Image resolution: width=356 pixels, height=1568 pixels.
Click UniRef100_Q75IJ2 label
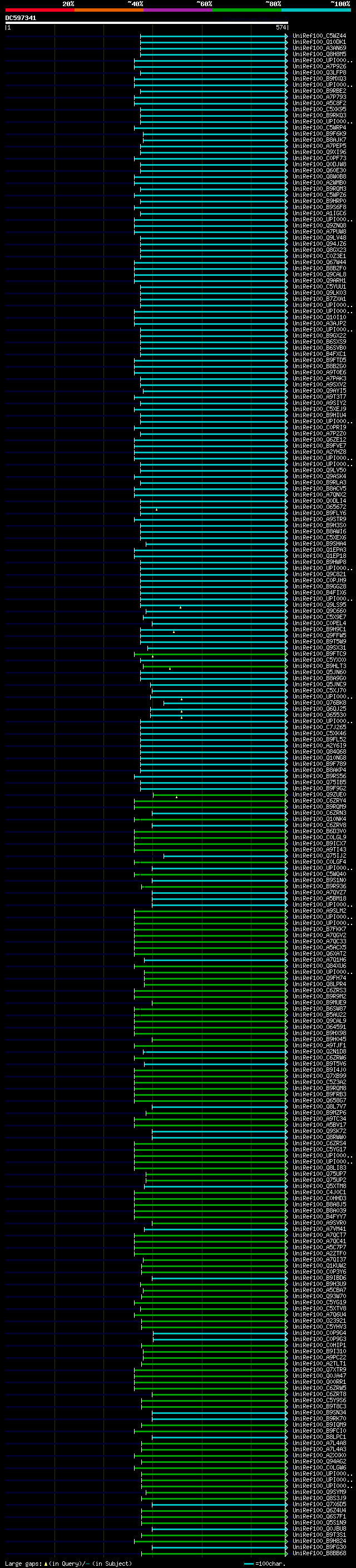click(x=319, y=856)
